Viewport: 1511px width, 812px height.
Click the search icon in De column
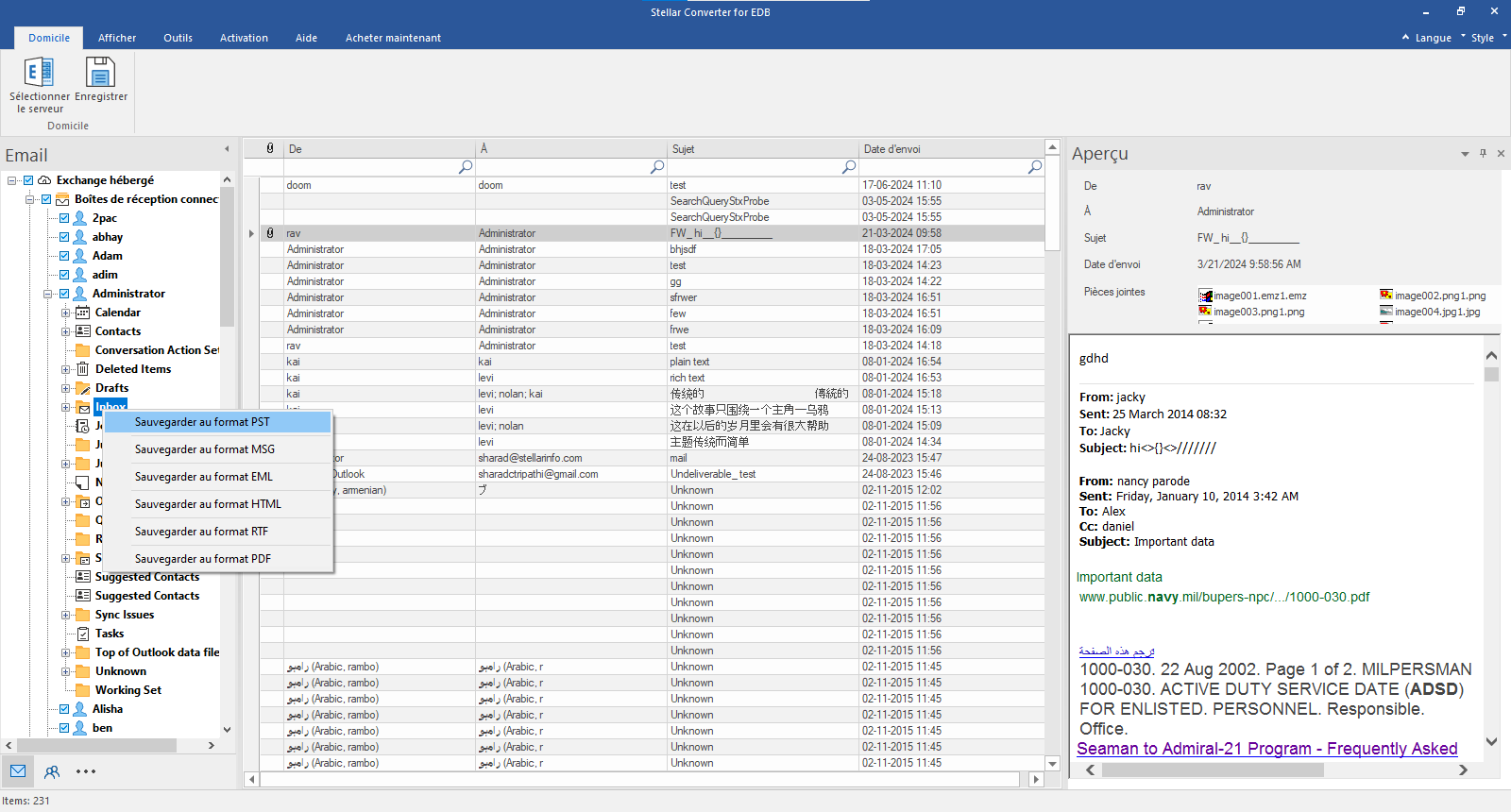pyautogui.click(x=466, y=167)
